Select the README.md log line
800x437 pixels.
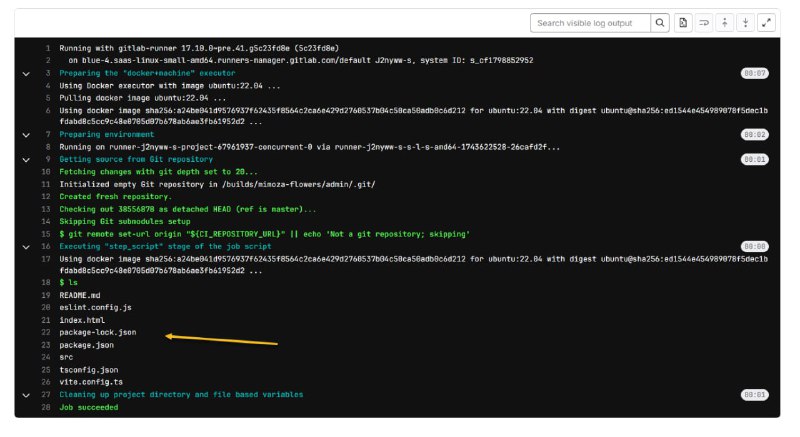click(x=80, y=295)
